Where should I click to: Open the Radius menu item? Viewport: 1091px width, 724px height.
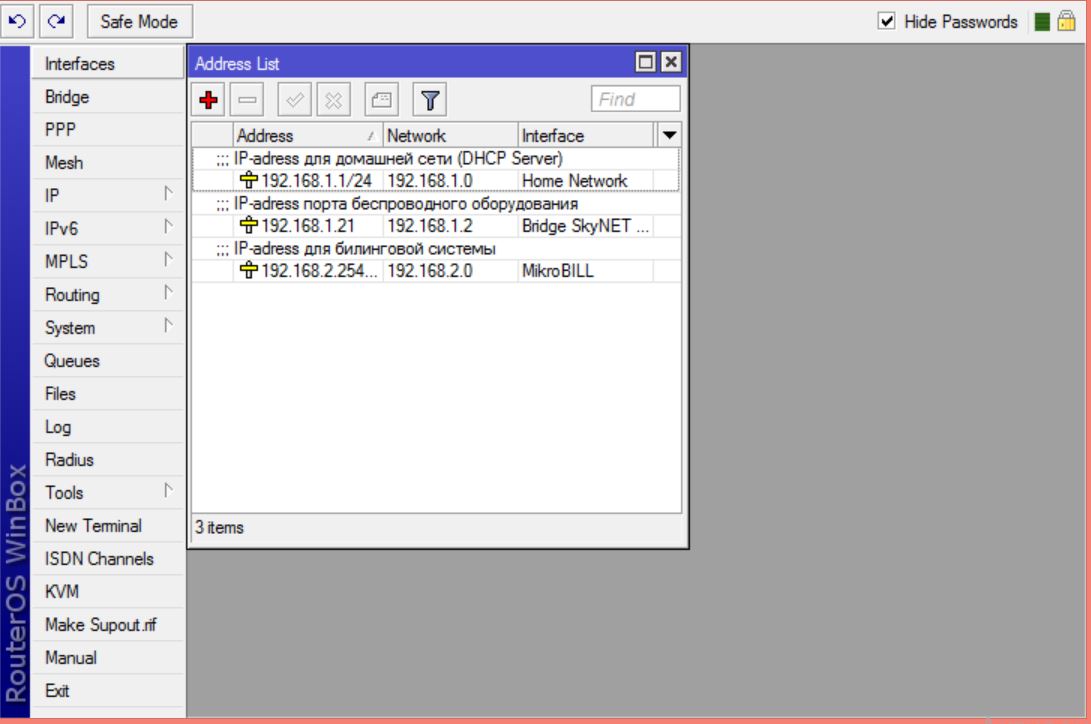click(108, 460)
